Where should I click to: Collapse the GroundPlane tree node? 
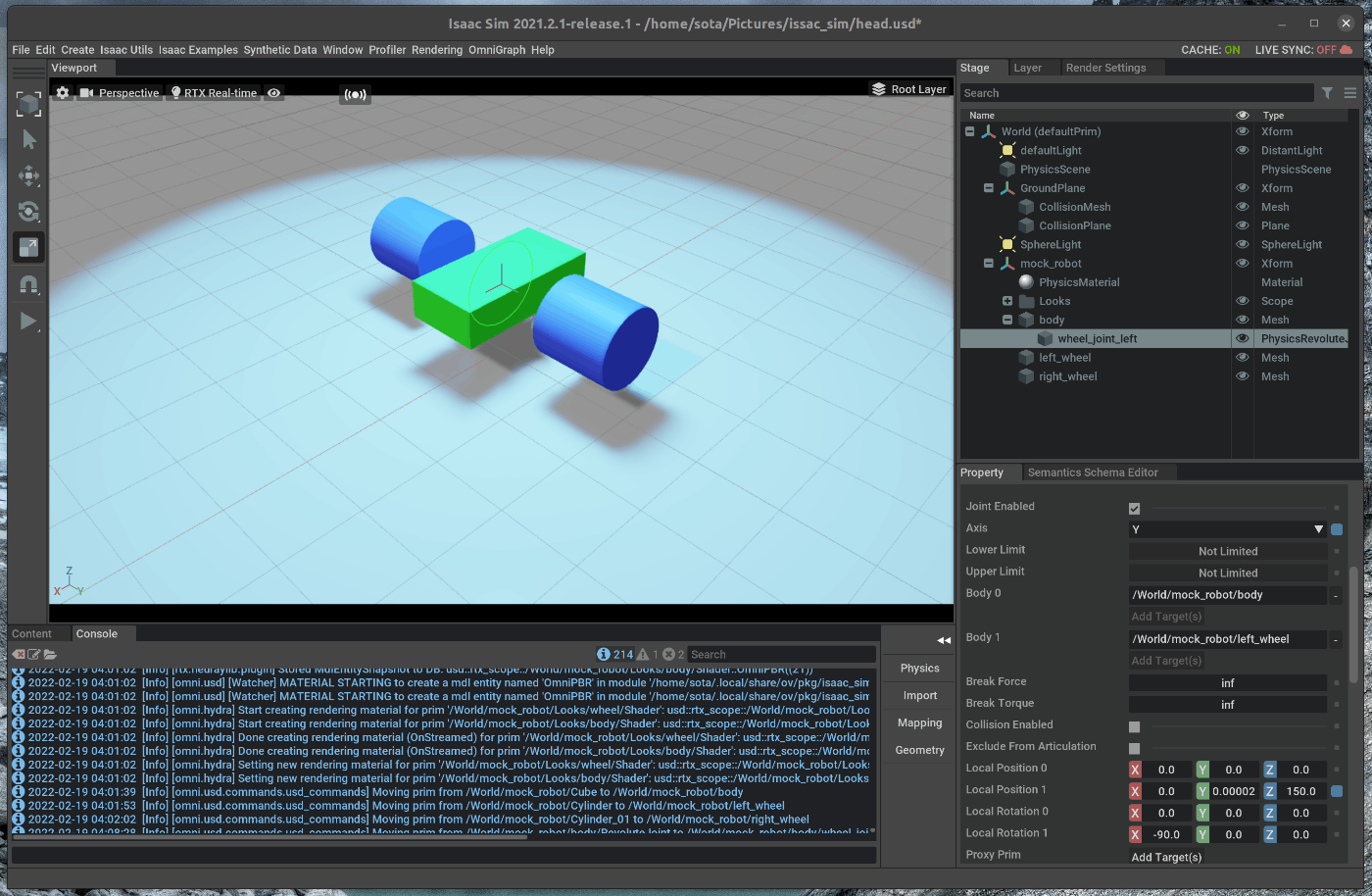point(988,188)
